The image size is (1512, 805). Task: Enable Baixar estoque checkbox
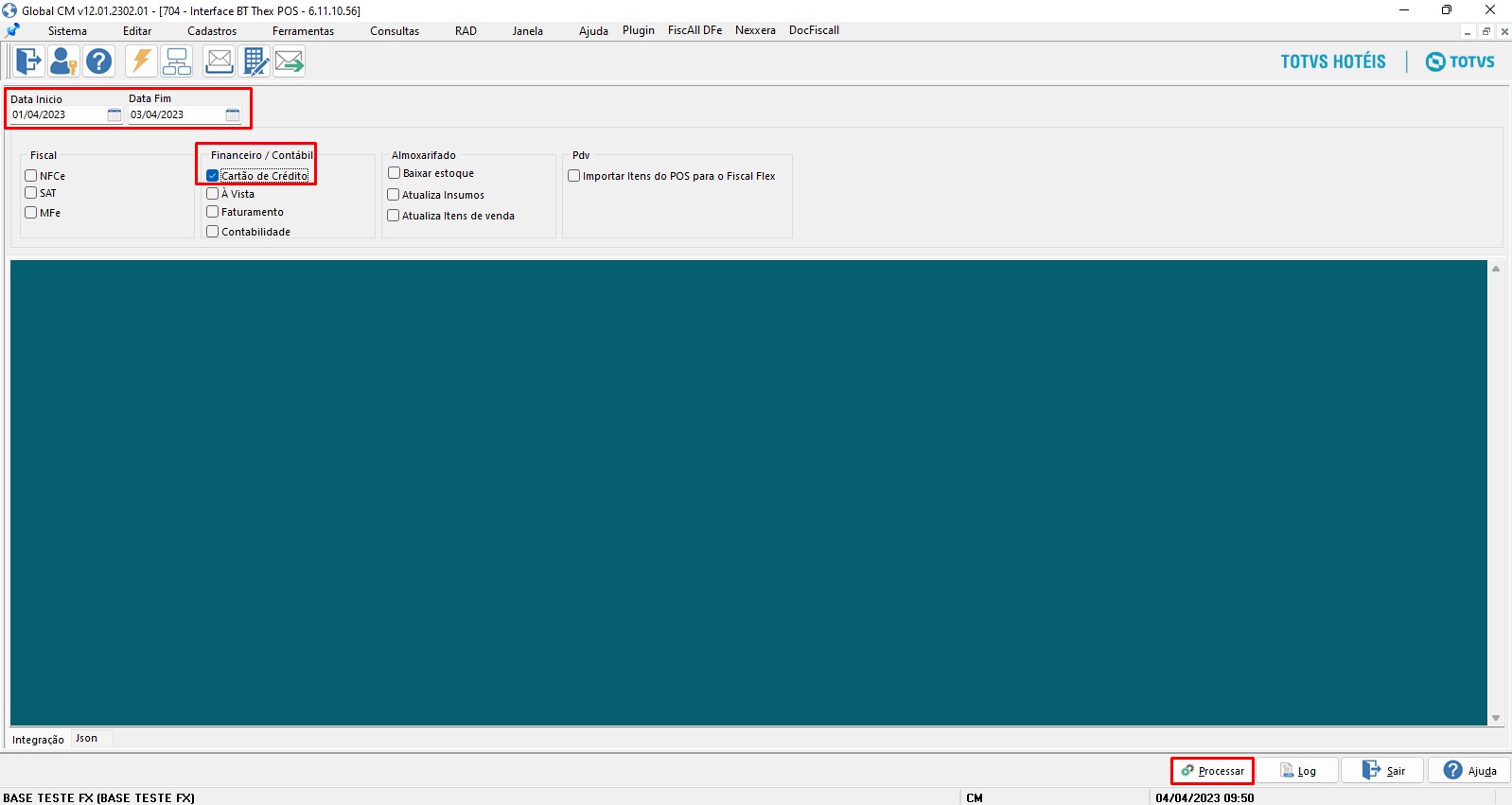394,173
